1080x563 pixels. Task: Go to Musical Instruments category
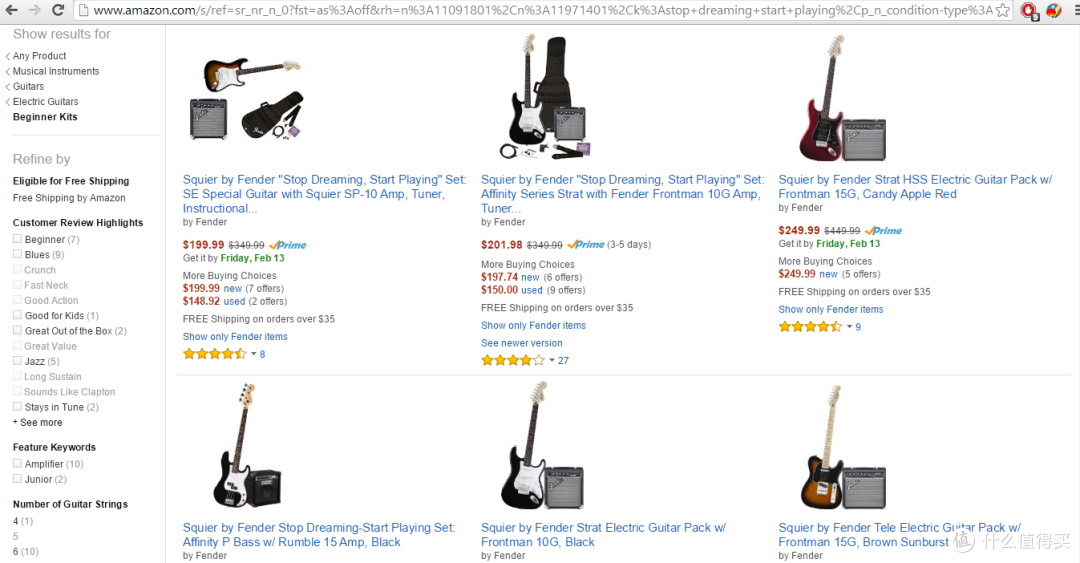click(x=55, y=71)
